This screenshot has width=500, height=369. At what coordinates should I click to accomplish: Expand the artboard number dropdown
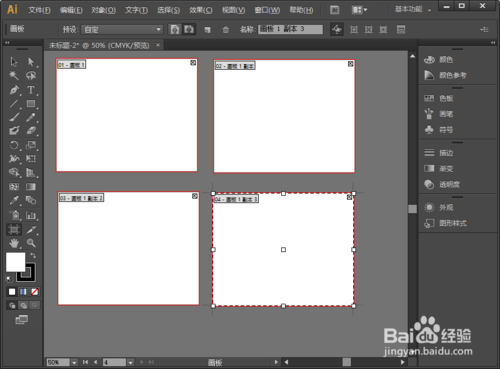[130, 362]
